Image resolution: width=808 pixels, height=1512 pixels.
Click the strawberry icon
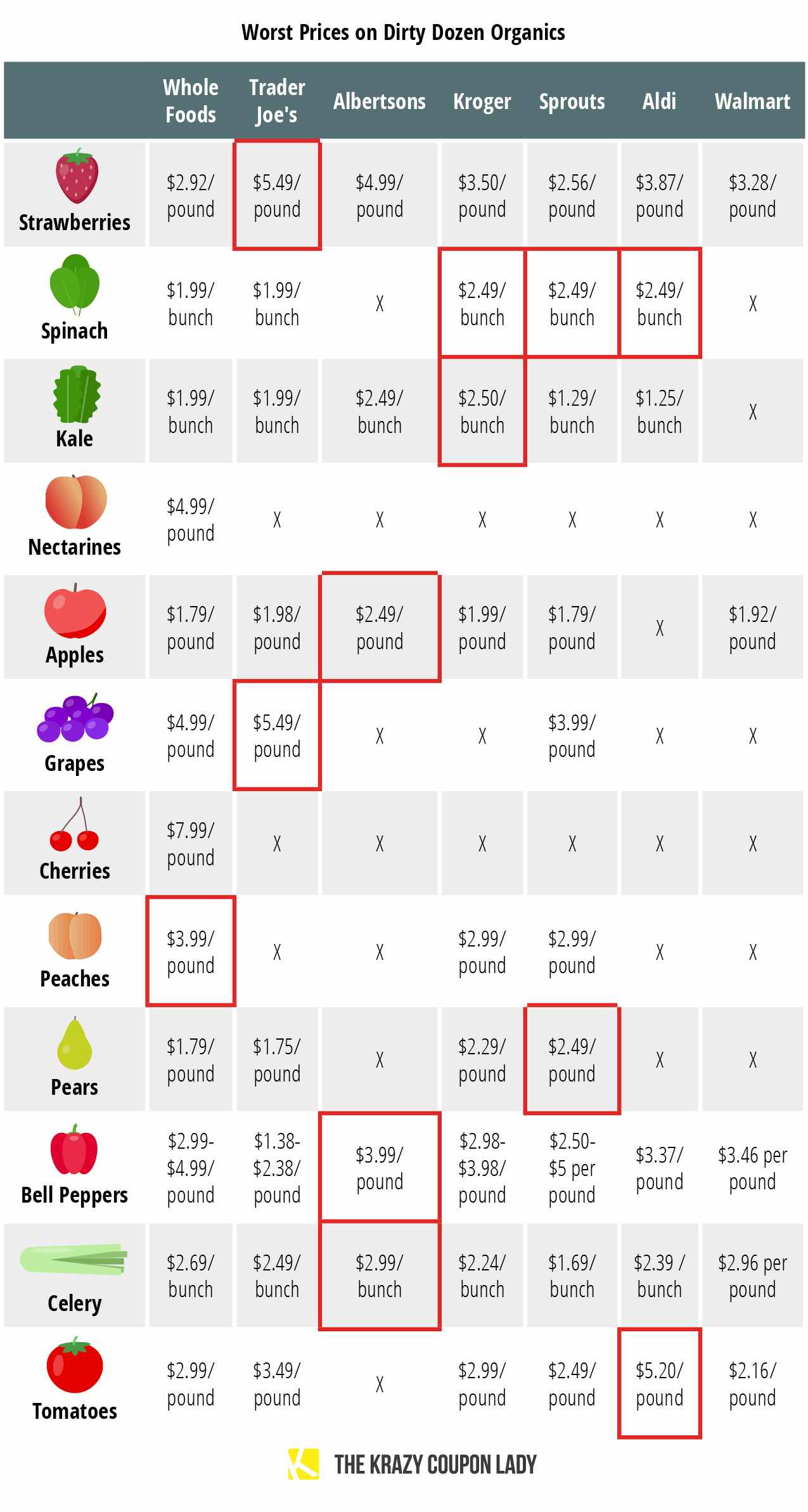point(77,176)
